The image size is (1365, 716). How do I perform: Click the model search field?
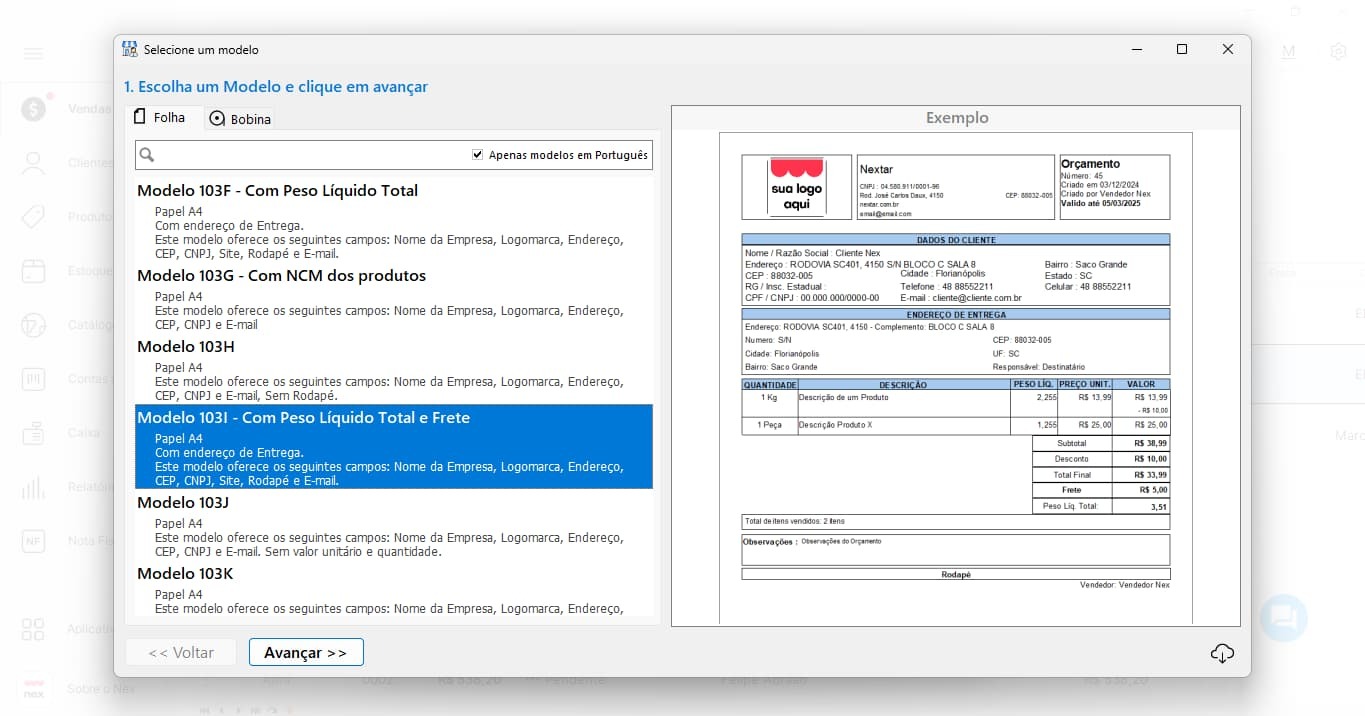click(395, 155)
